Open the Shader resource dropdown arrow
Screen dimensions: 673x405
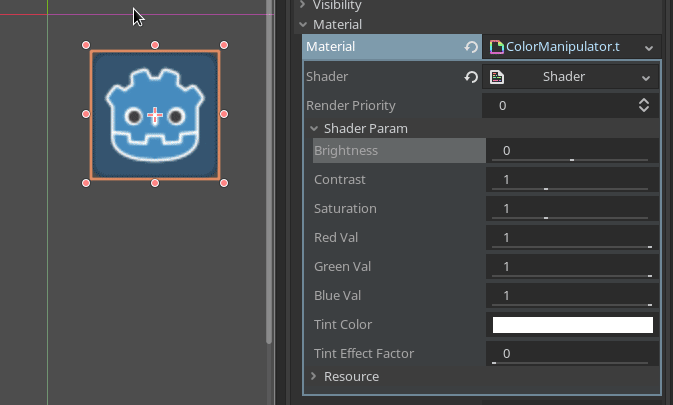(x=646, y=78)
